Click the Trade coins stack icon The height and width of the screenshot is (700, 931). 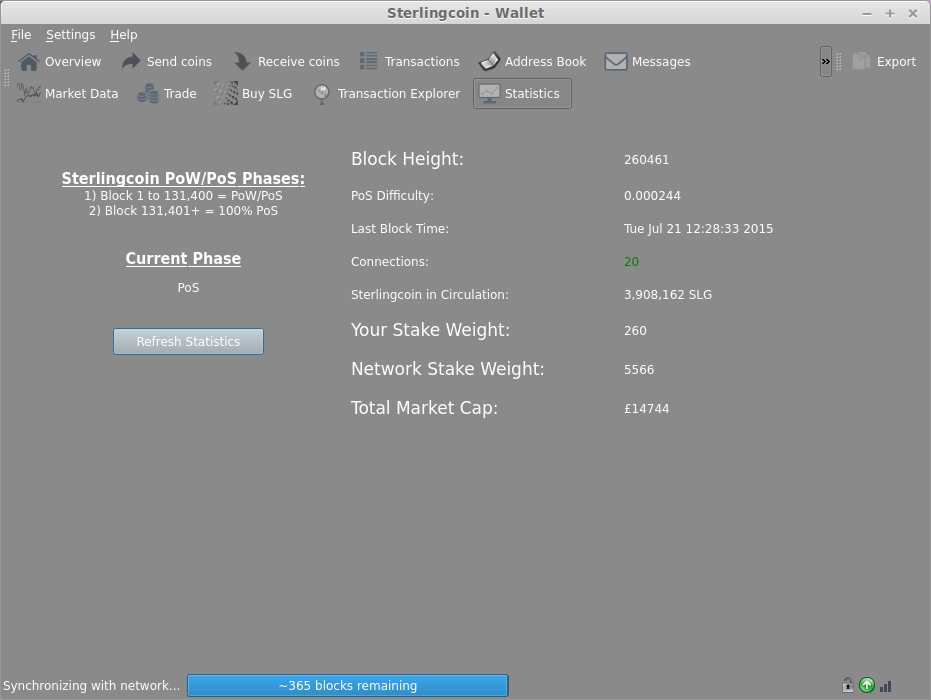click(148, 93)
